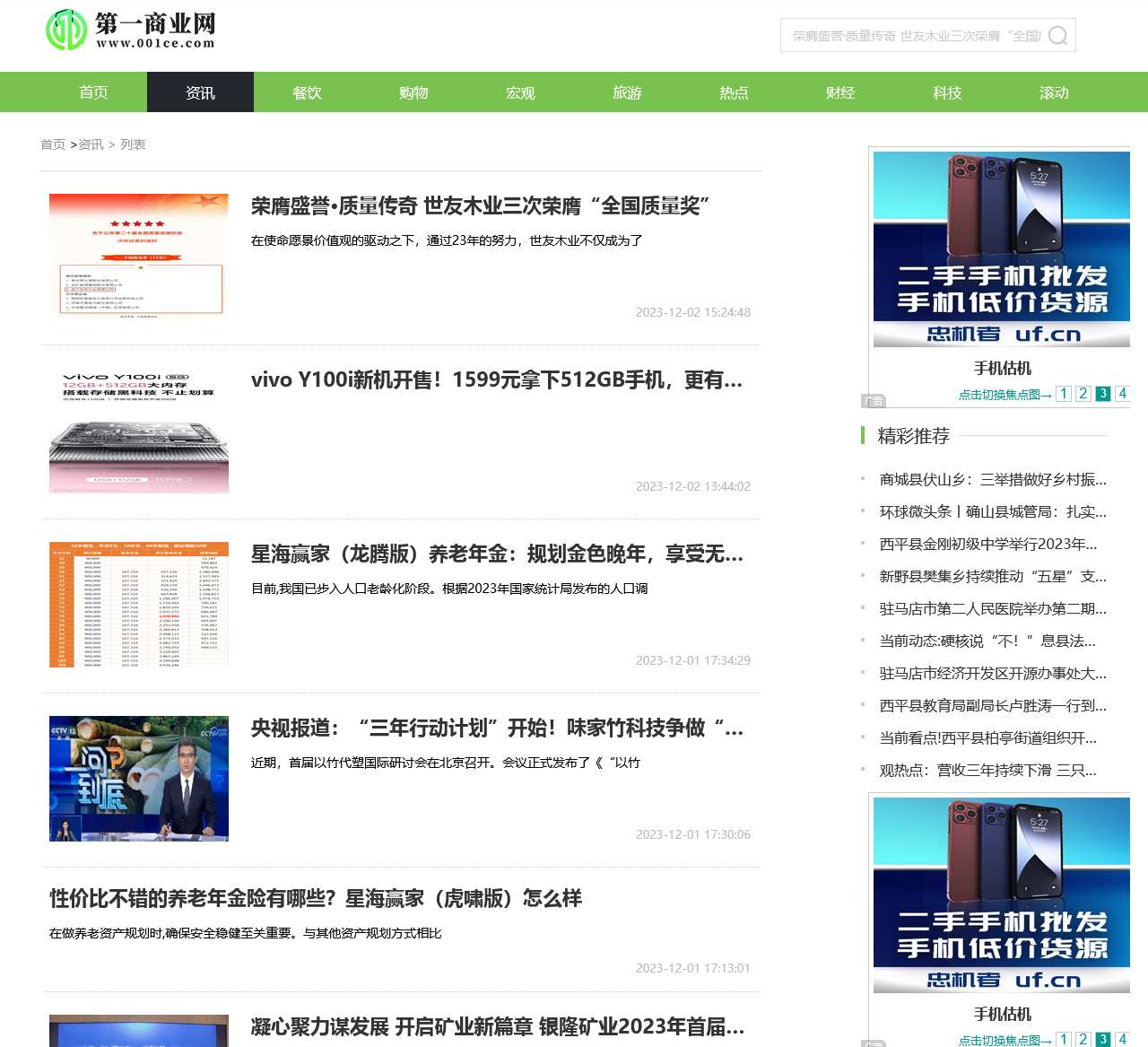Click the 星海赢家 龙腾版 table thumbnail

click(139, 605)
